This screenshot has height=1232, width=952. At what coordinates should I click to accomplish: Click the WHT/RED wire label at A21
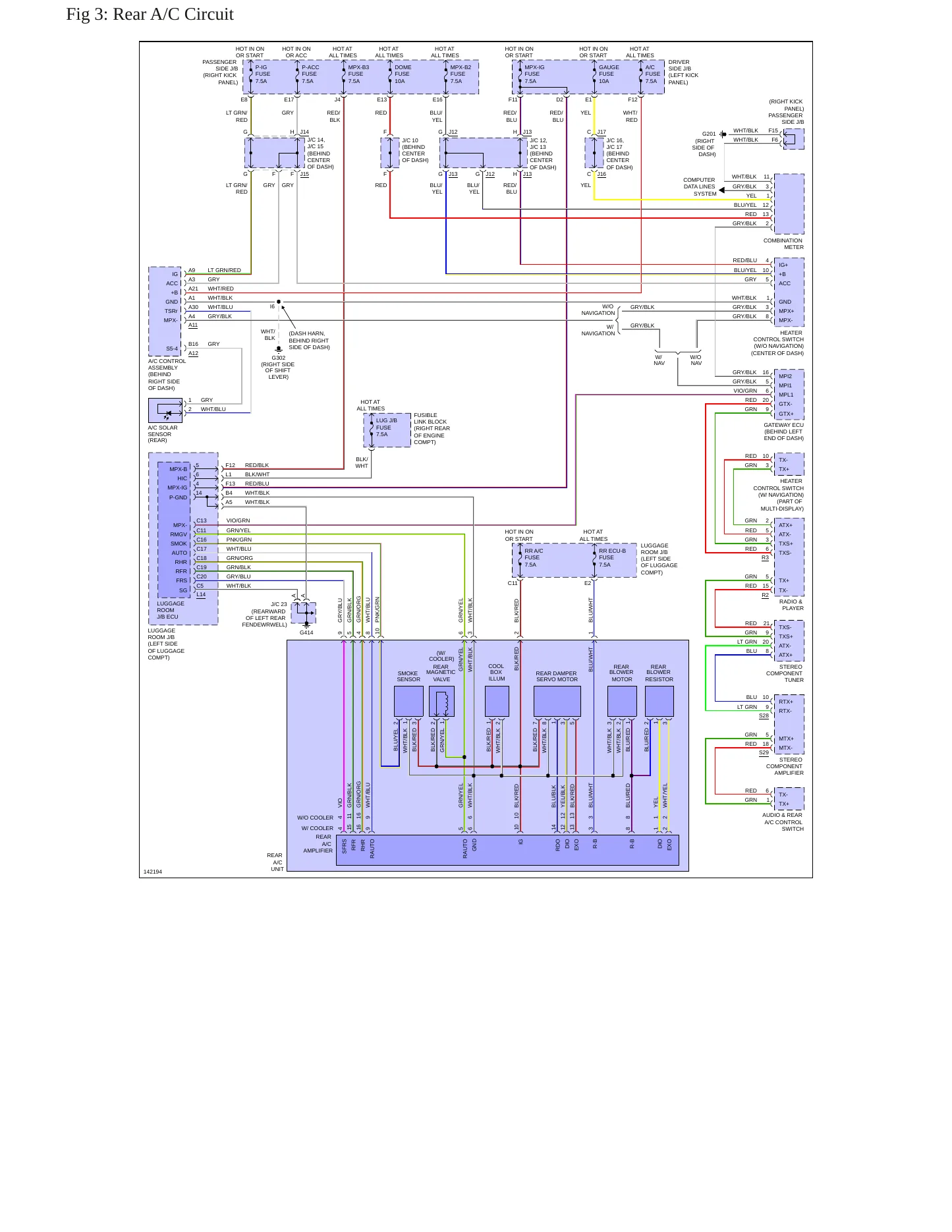(221, 289)
